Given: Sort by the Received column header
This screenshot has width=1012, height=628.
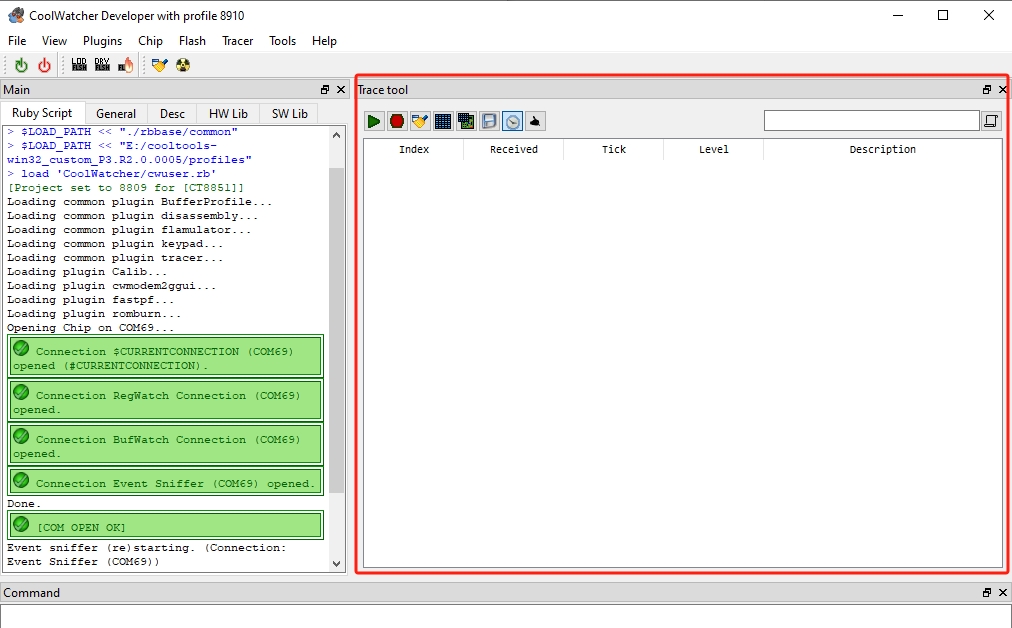Looking at the screenshot, I should (x=514, y=149).
